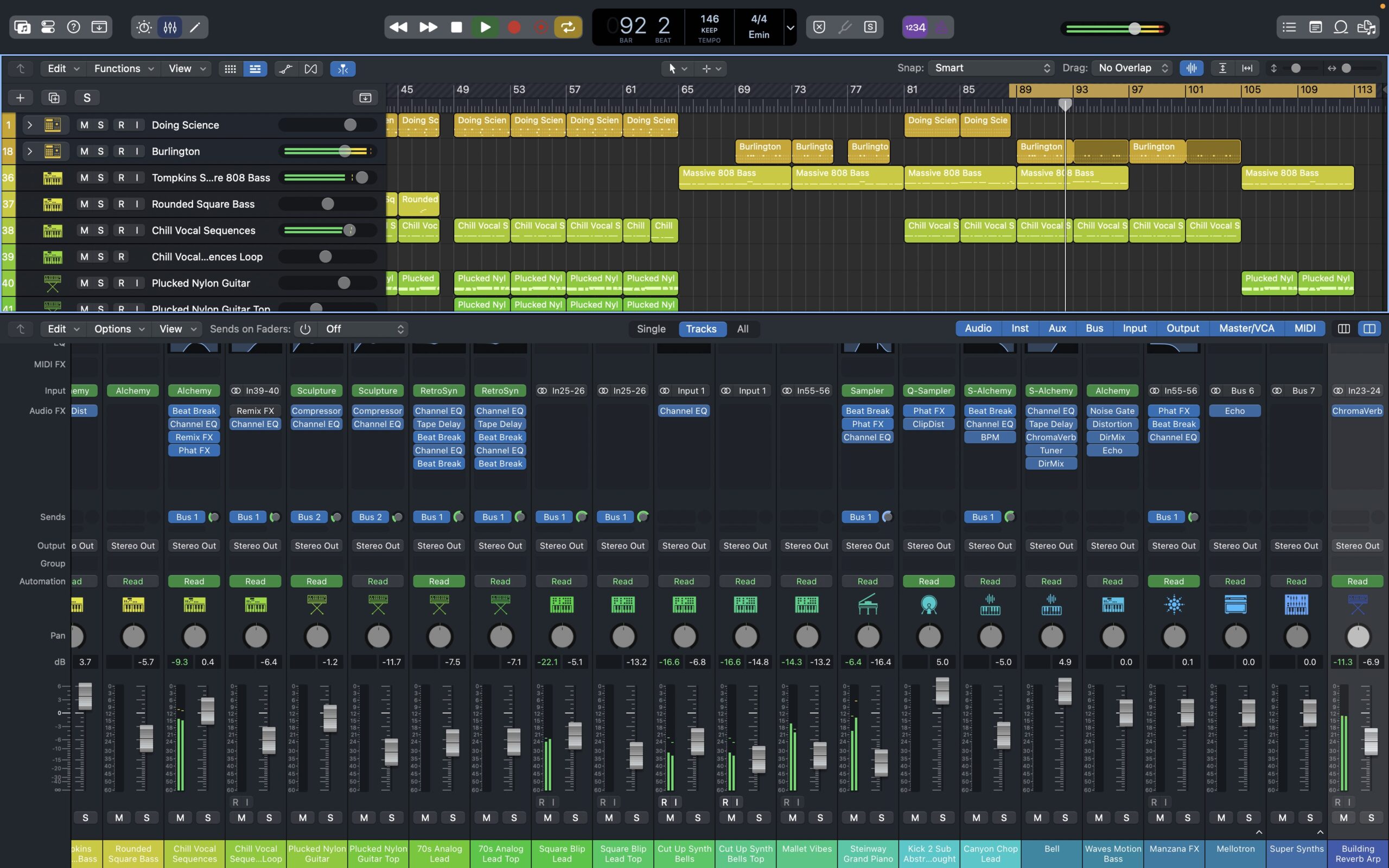Open Smart Controls dial icon
The image size is (1389, 868).
144,27
